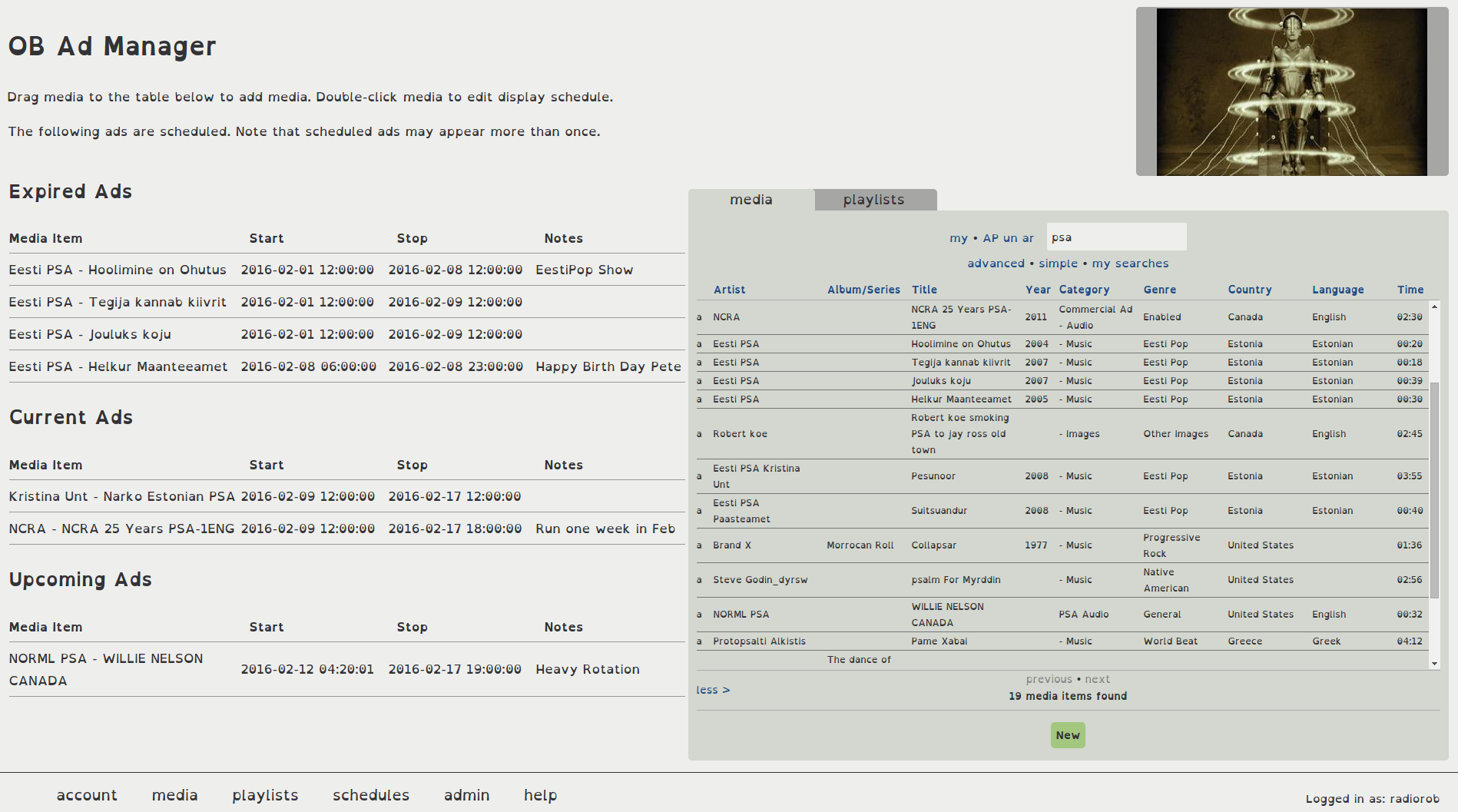1458x812 pixels.
Task: Sort media by Artist column
Action: (x=729, y=290)
